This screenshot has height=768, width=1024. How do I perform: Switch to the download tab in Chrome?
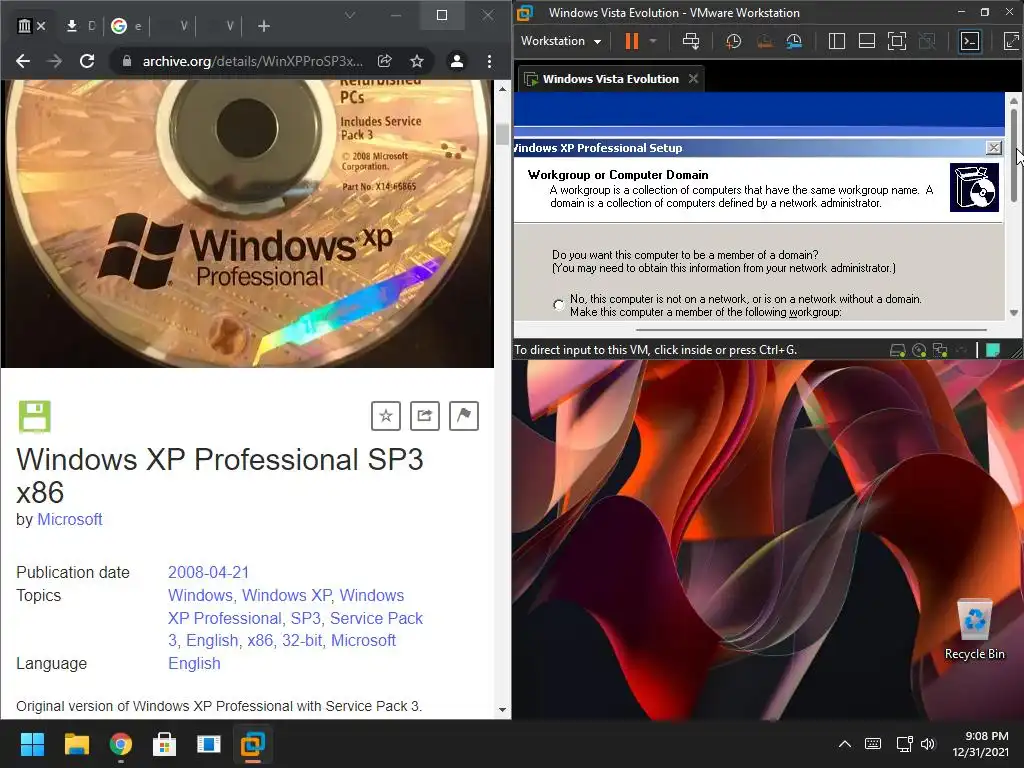coord(81,26)
